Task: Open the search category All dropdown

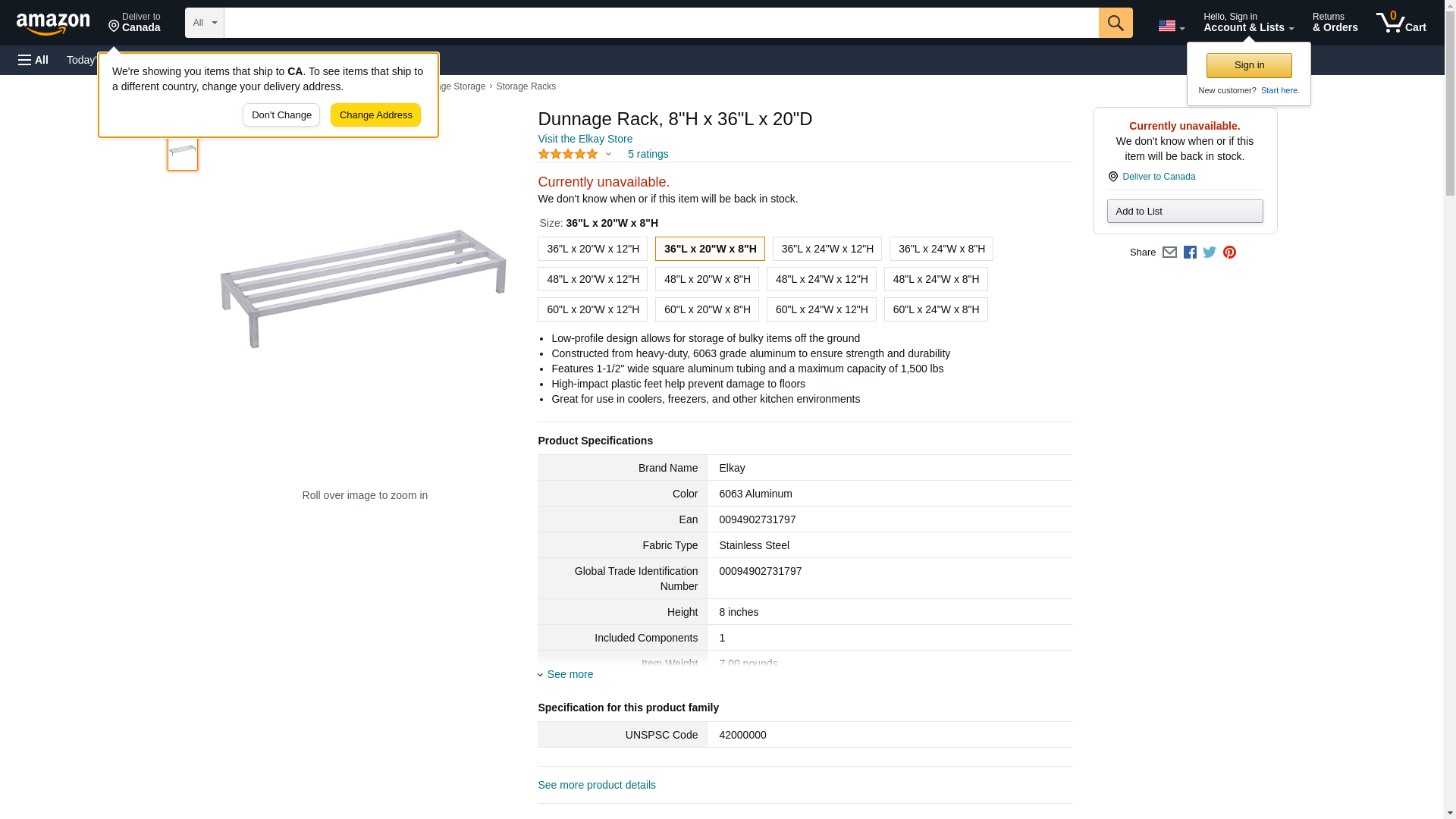Action: [205, 23]
